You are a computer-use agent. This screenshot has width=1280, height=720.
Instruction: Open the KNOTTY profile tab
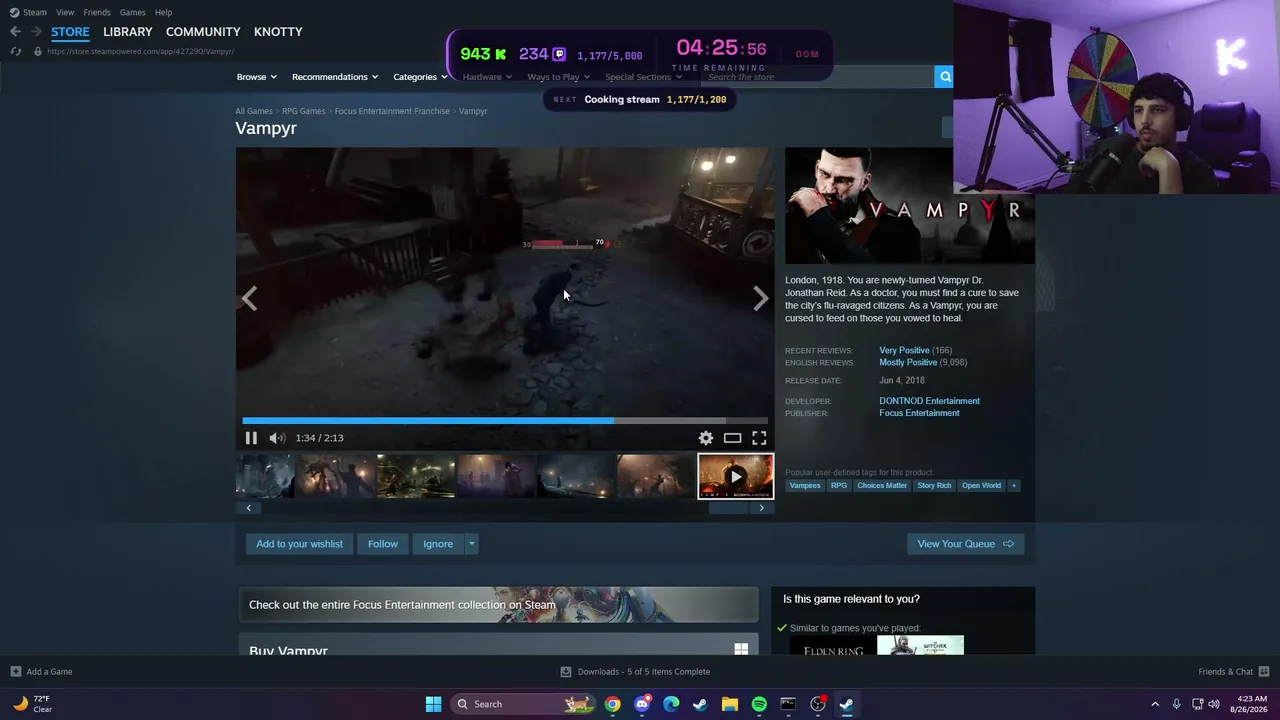coord(278,32)
